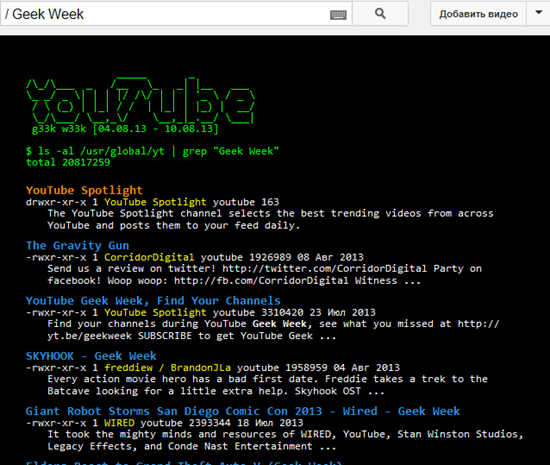Open the partially visible Elders React link
550x465 pixels.
pos(184,463)
